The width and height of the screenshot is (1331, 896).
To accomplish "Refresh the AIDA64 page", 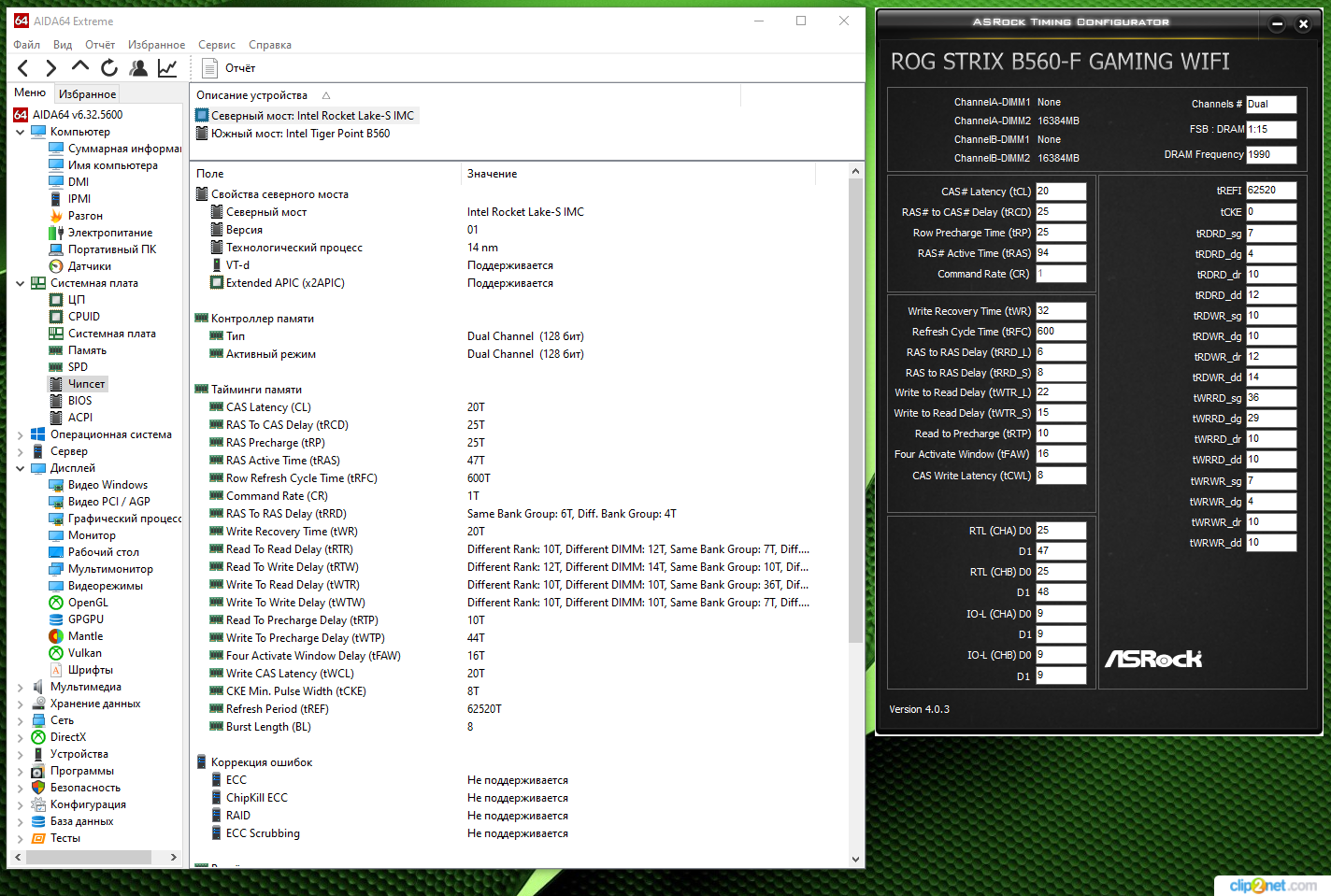I will pos(109,67).
